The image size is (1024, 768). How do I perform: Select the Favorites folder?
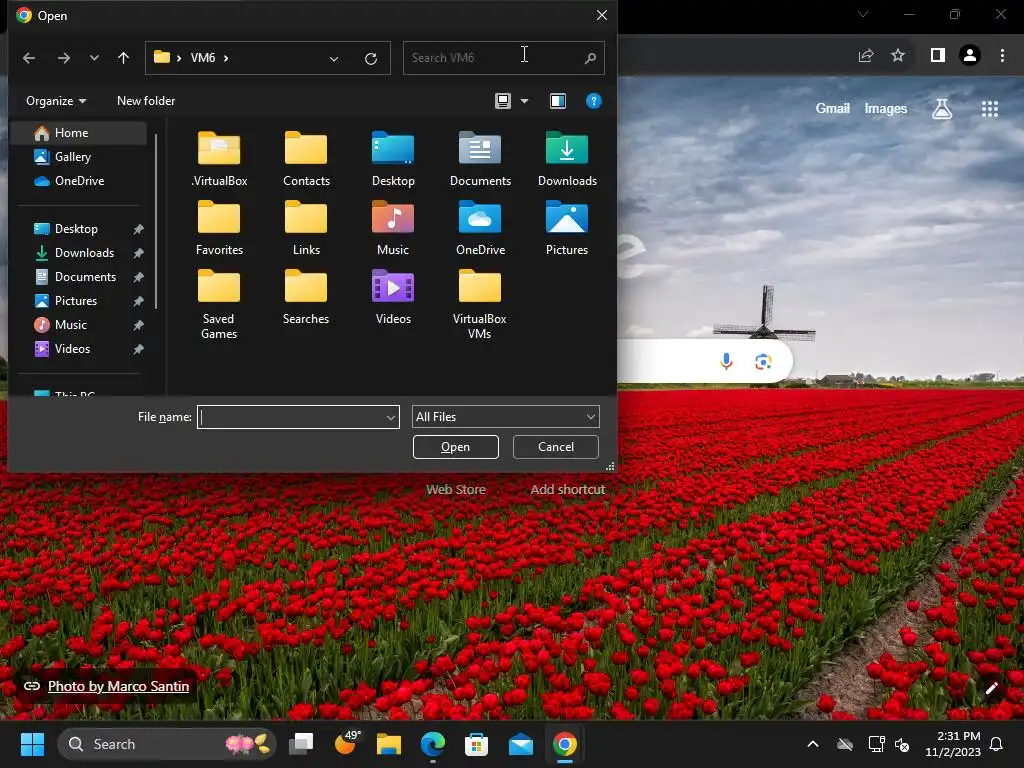(219, 228)
